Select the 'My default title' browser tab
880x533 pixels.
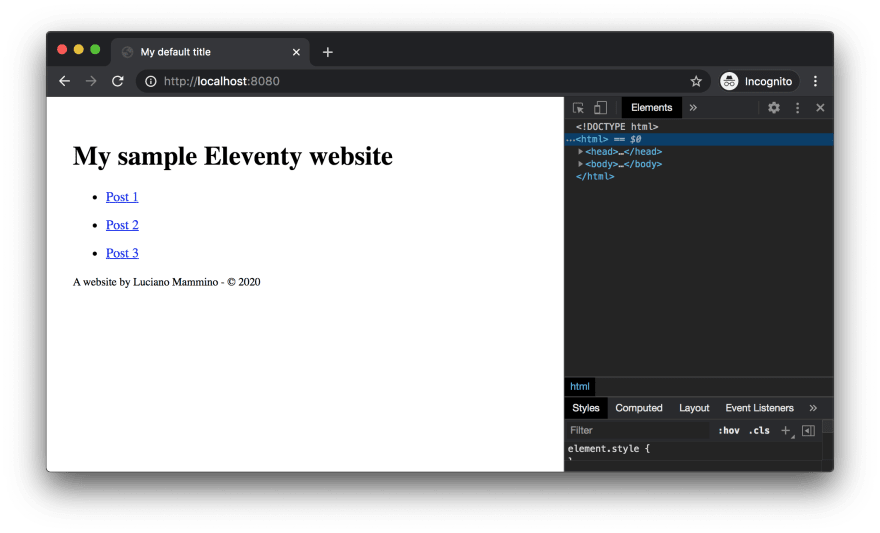pyautogui.click(x=210, y=52)
